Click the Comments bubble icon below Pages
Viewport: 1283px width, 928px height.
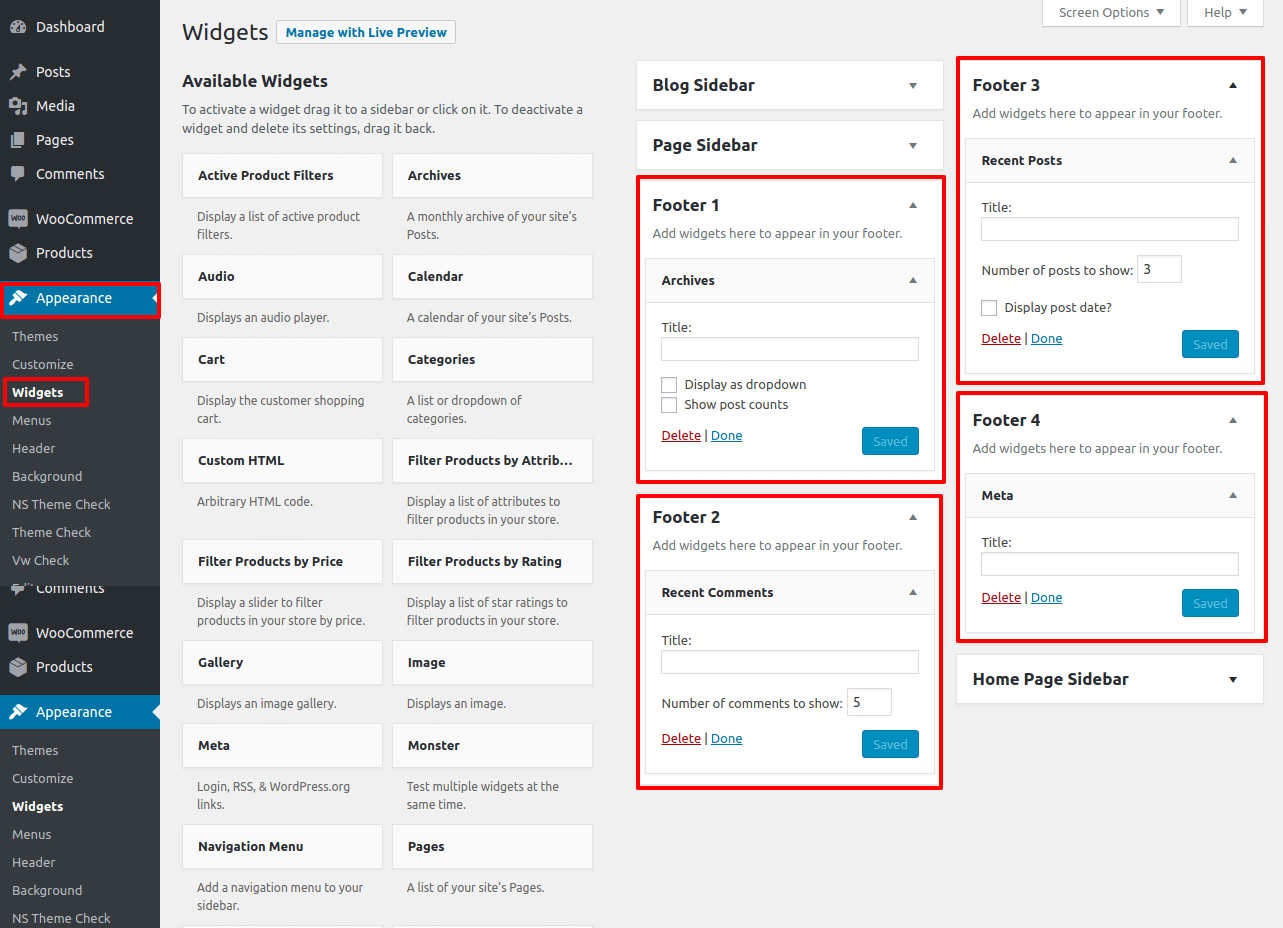pos(18,174)
